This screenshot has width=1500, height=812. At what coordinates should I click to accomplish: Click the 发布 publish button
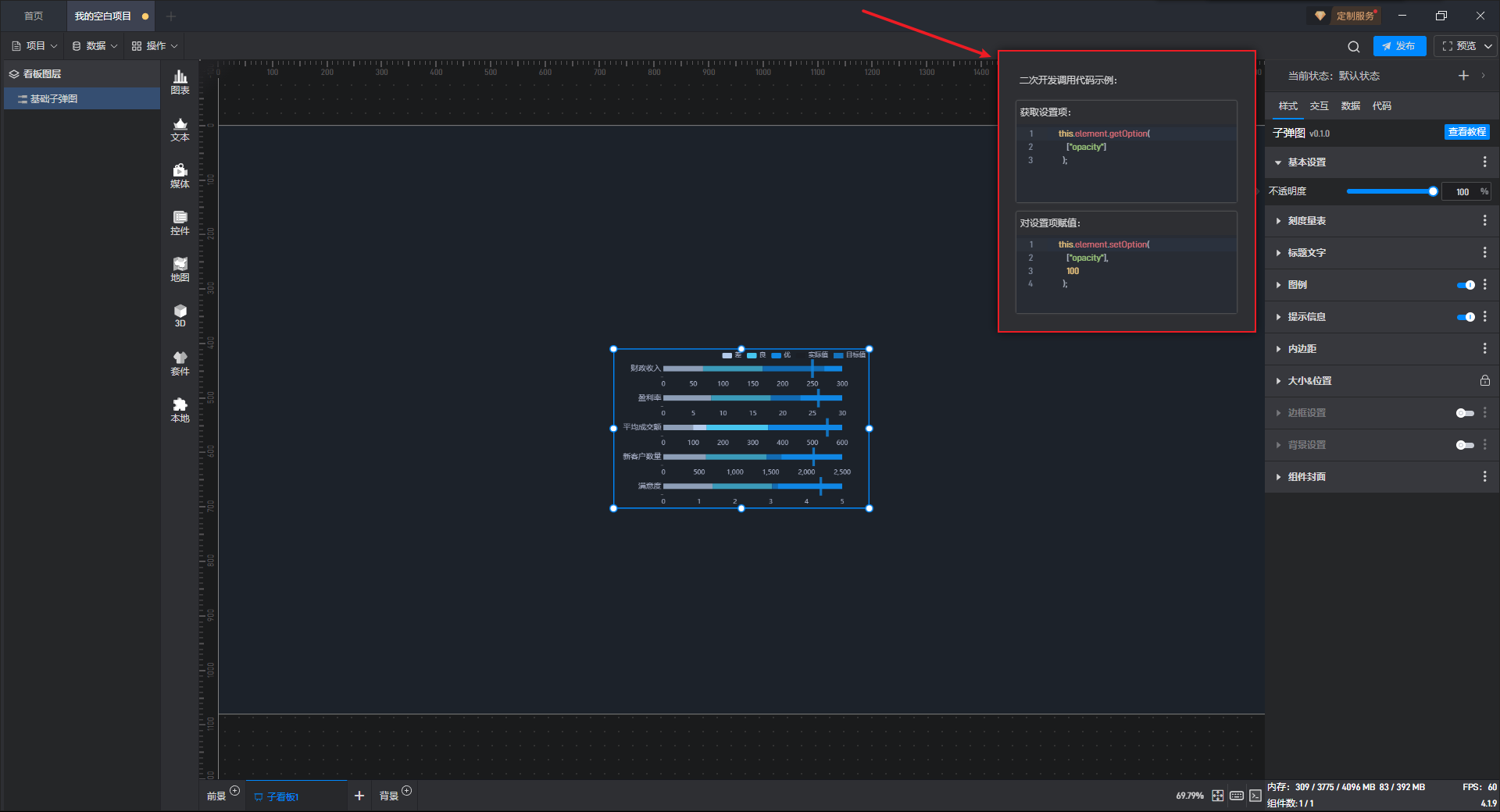tap(1399, 46)
